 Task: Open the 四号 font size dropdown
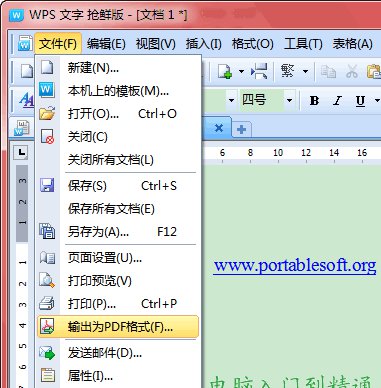point(289,100)
